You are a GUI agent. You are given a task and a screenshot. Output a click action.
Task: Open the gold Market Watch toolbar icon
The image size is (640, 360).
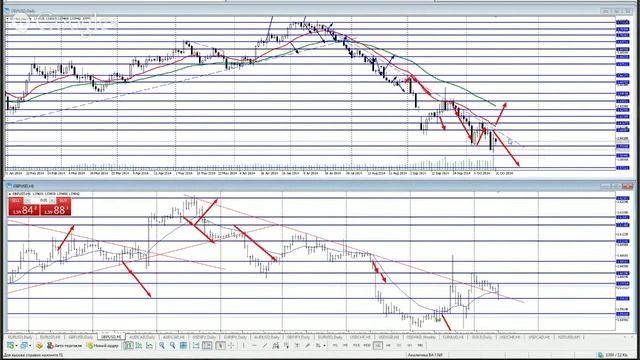click(39, 346)
